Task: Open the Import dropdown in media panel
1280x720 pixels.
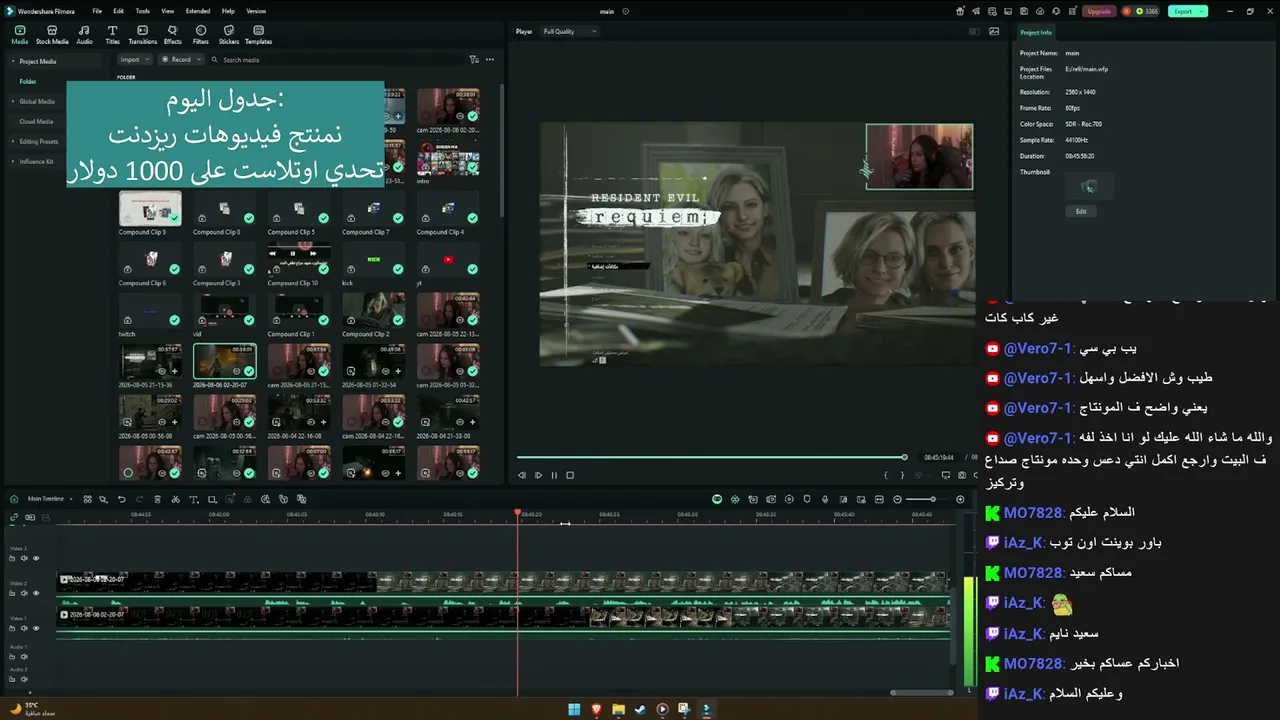Action: point(134,60)
